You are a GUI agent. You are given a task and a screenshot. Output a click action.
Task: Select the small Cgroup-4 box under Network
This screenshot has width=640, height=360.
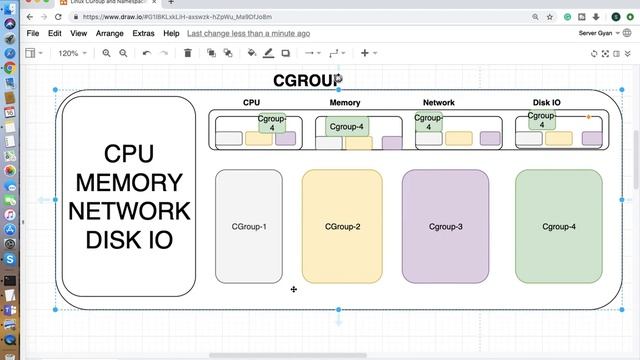(x=429, y=122)
